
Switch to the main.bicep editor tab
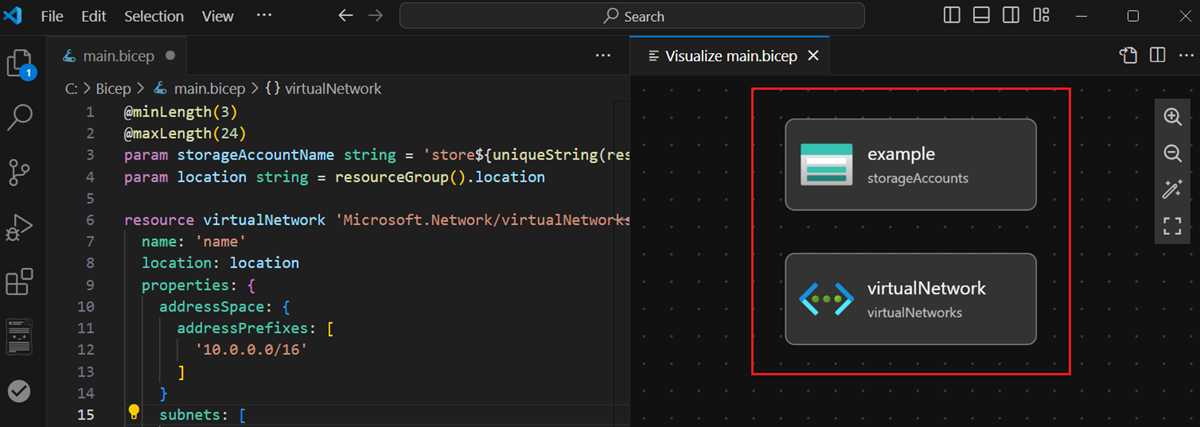[116, 56]
